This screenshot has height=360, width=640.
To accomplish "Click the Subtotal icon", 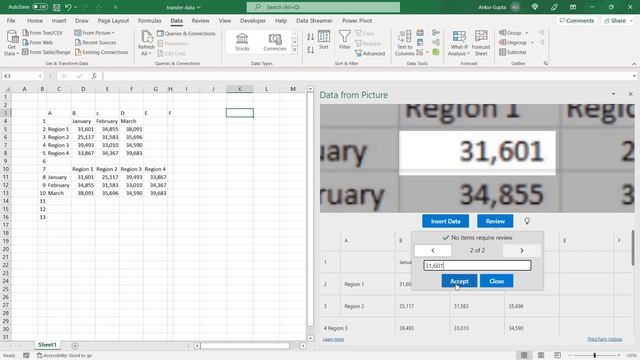I will point(503,52).
